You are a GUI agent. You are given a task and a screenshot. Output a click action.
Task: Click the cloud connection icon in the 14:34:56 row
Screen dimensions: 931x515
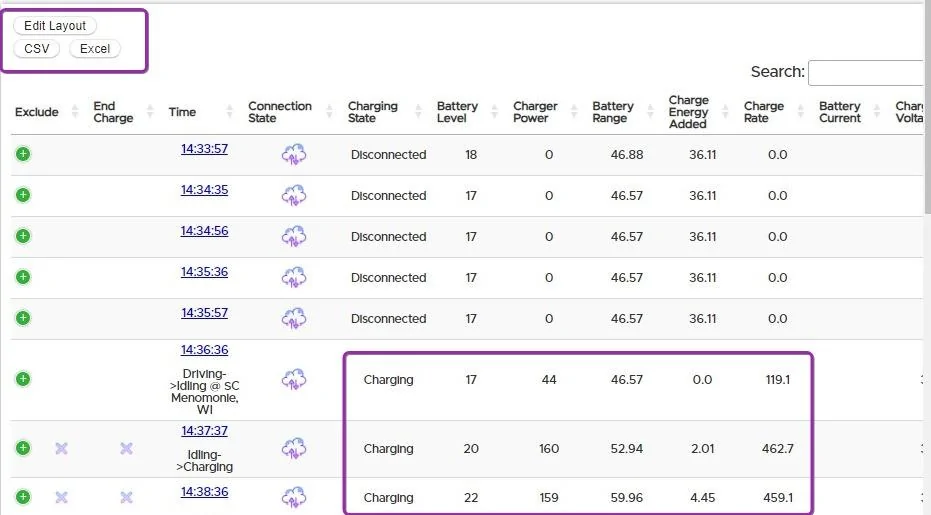point(294,236)
